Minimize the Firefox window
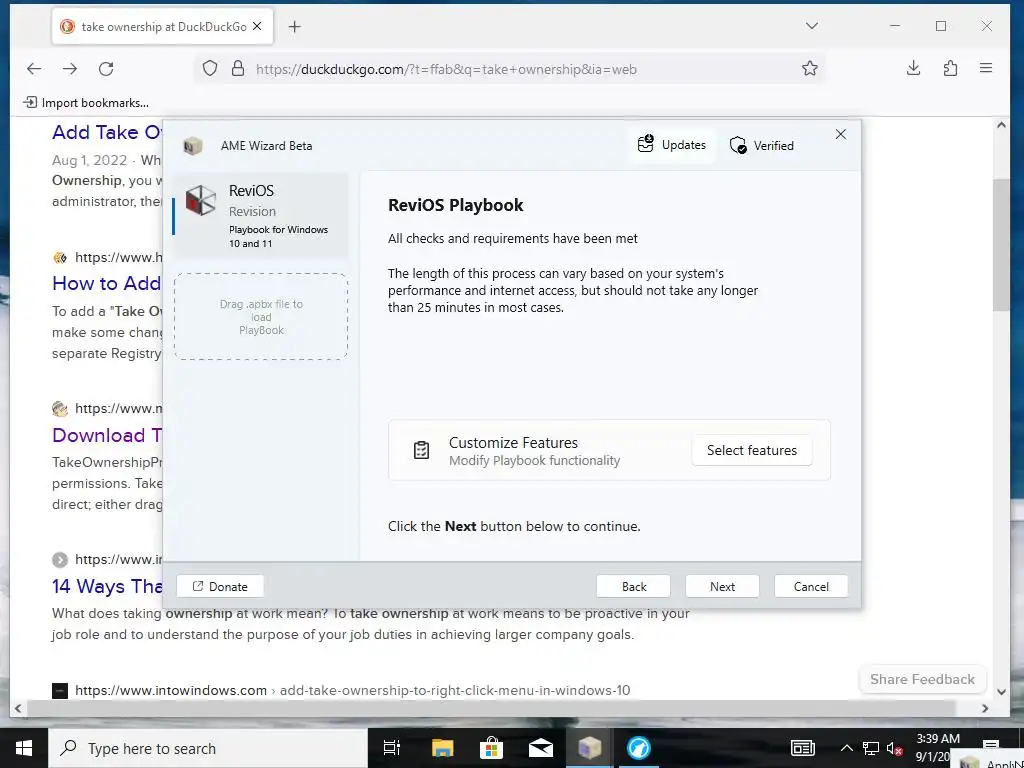Image resolution: width=1024 pixels, height=768 pixels. point(895,26)
